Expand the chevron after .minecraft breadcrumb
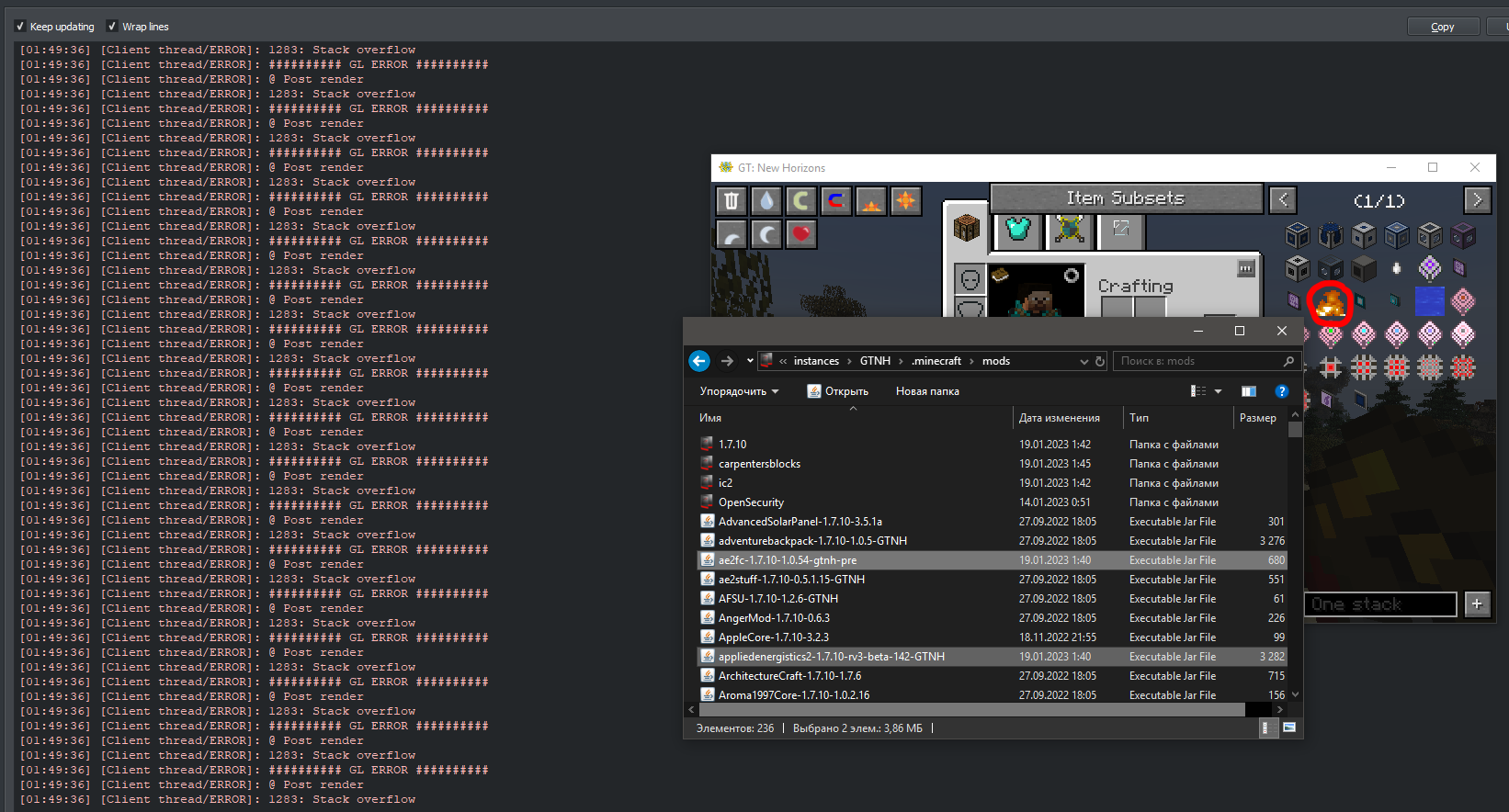The height and width of the screenshot is (812, 1509). point(971,361)
